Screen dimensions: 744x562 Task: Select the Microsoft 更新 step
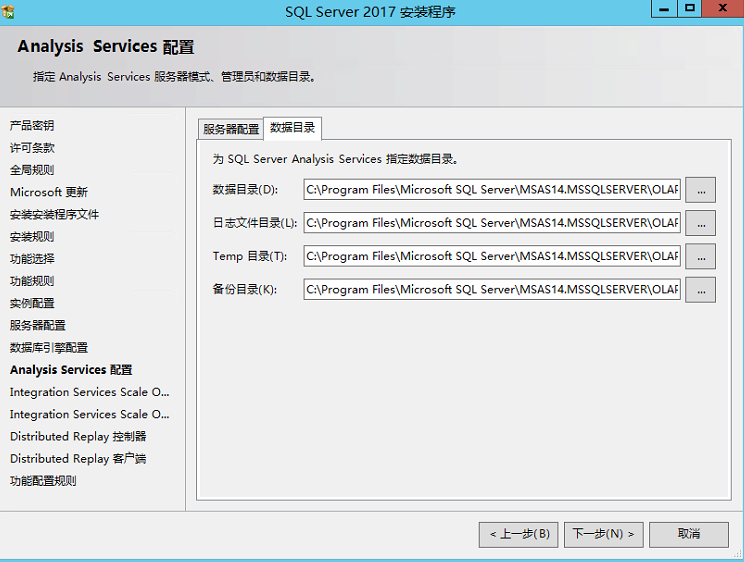(49, 192)
